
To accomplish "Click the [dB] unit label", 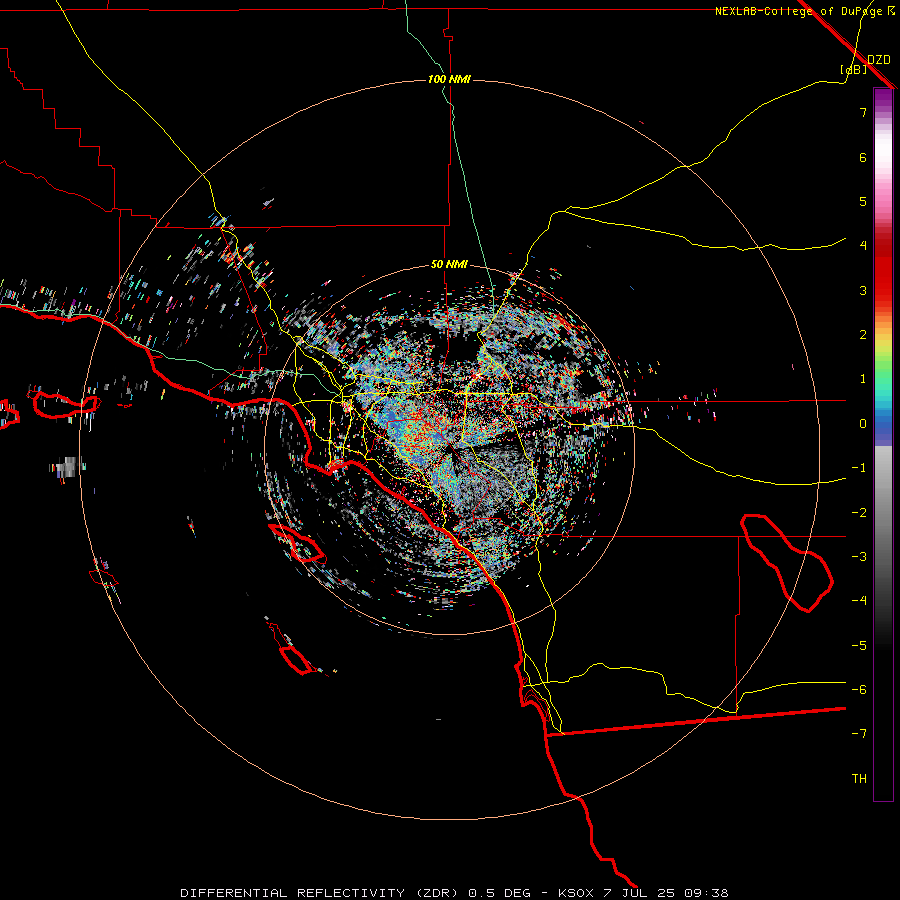I will point(854,69).
